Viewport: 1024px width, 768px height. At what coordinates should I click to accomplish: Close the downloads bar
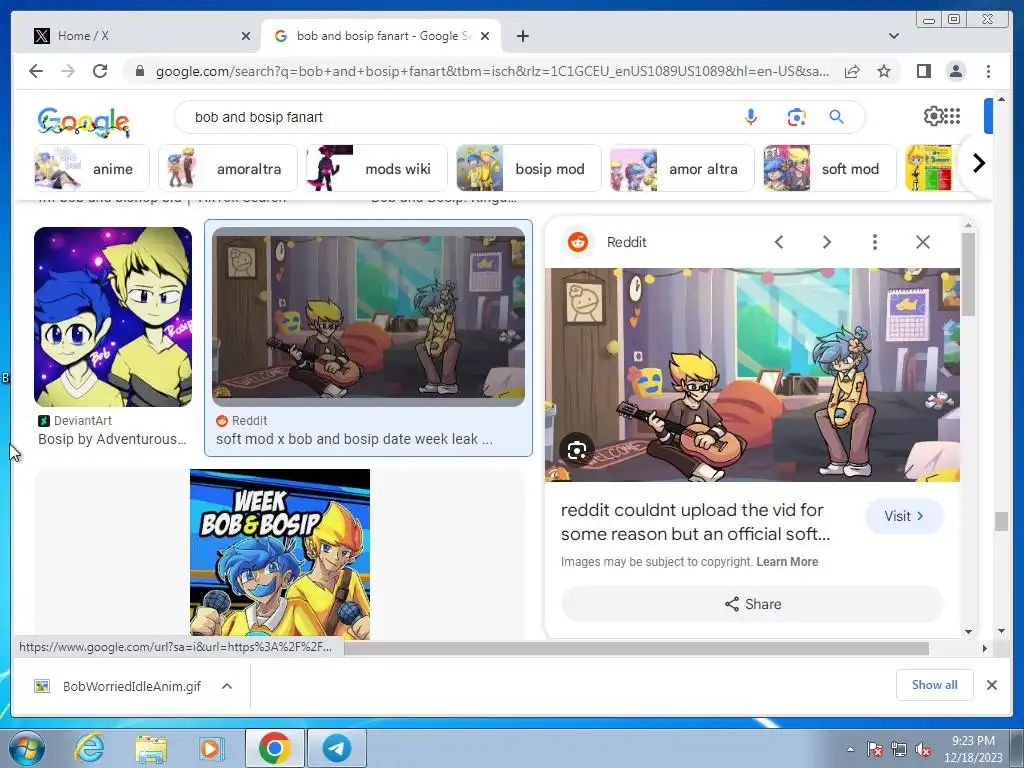991,685
